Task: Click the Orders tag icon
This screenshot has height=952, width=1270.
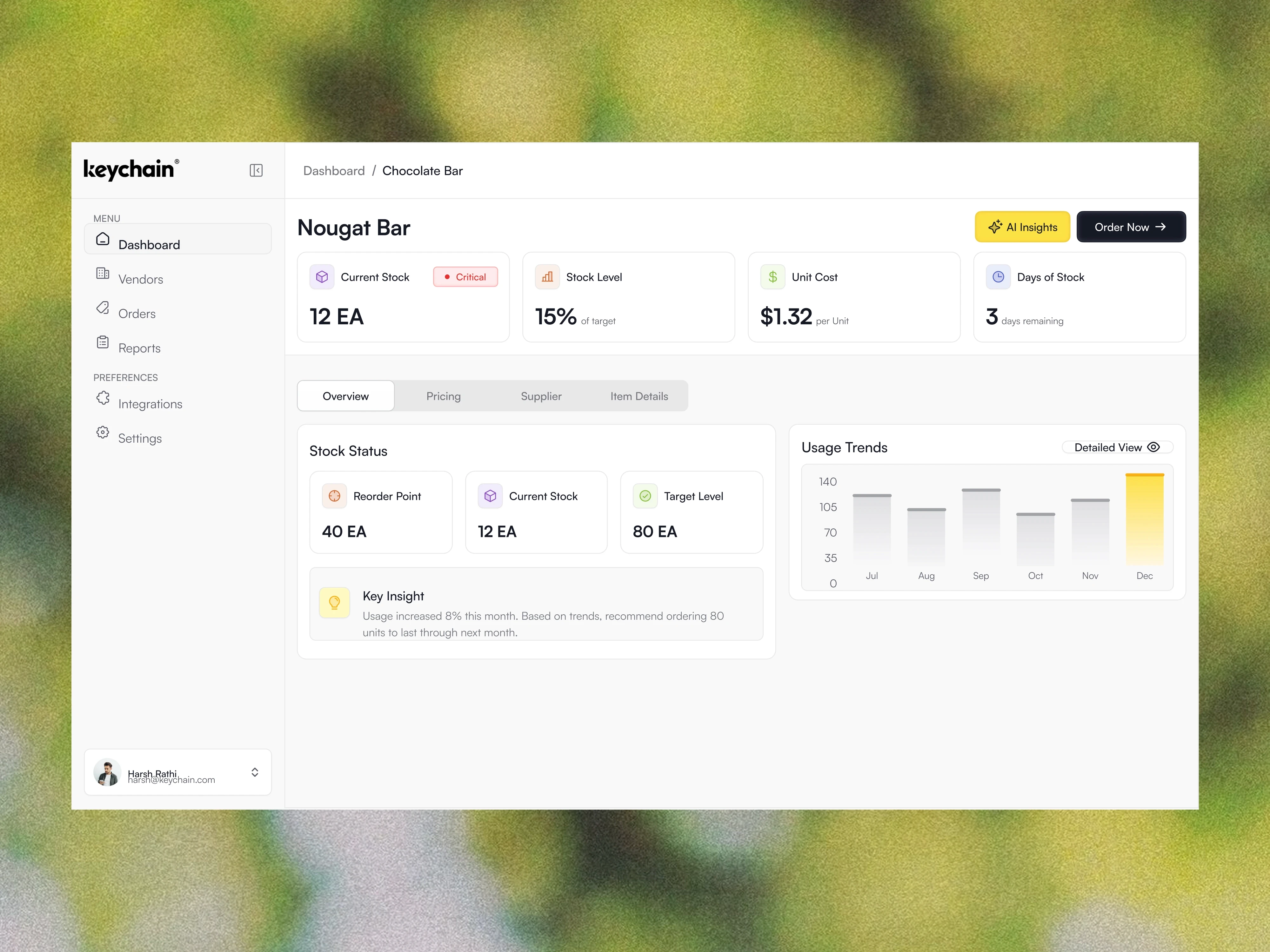Action: pos(103,307)
